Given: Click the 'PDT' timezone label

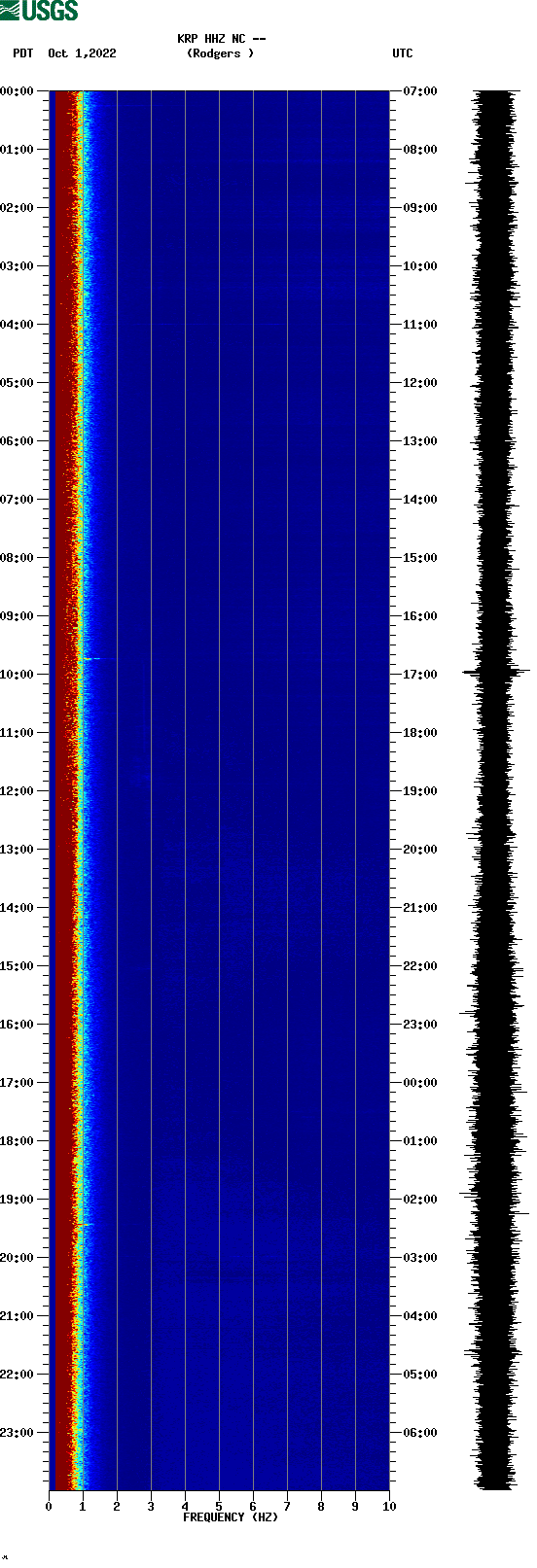Looking at the screenshot, I should (23, 53).
